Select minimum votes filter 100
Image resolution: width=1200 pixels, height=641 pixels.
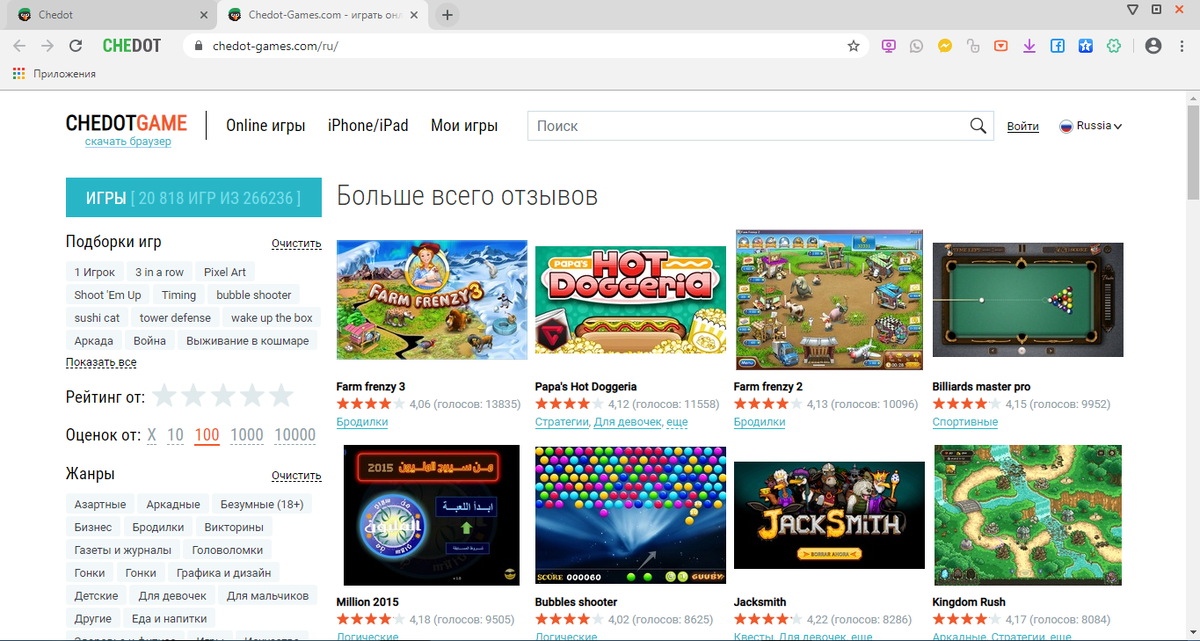click(207, 435)
